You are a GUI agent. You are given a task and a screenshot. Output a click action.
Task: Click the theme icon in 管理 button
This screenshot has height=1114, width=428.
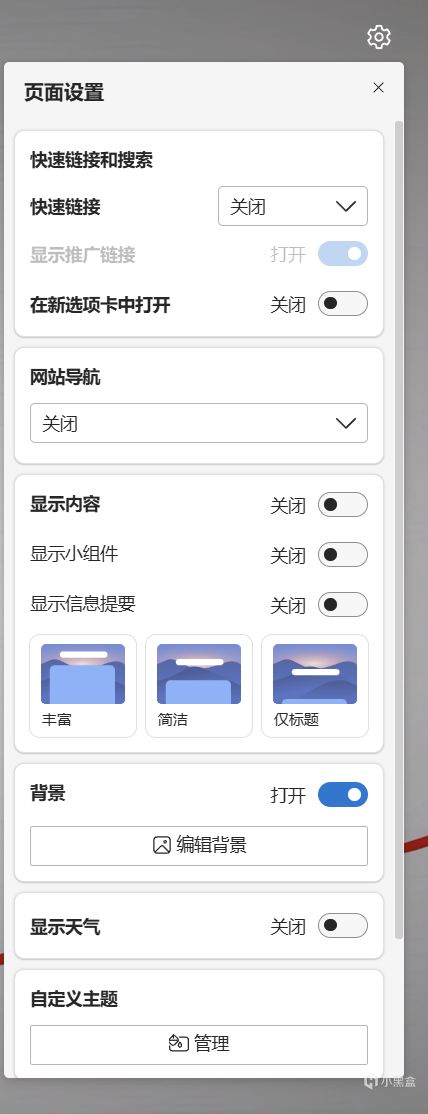click(x=178, y=1043)
